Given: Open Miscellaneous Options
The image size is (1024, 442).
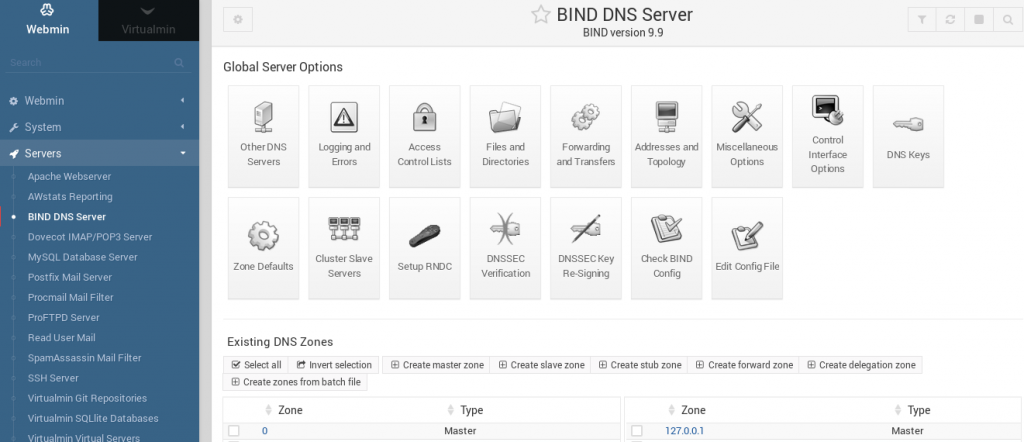Looking at the screenshot, I should pyautogui.click(x=747, y=136).
